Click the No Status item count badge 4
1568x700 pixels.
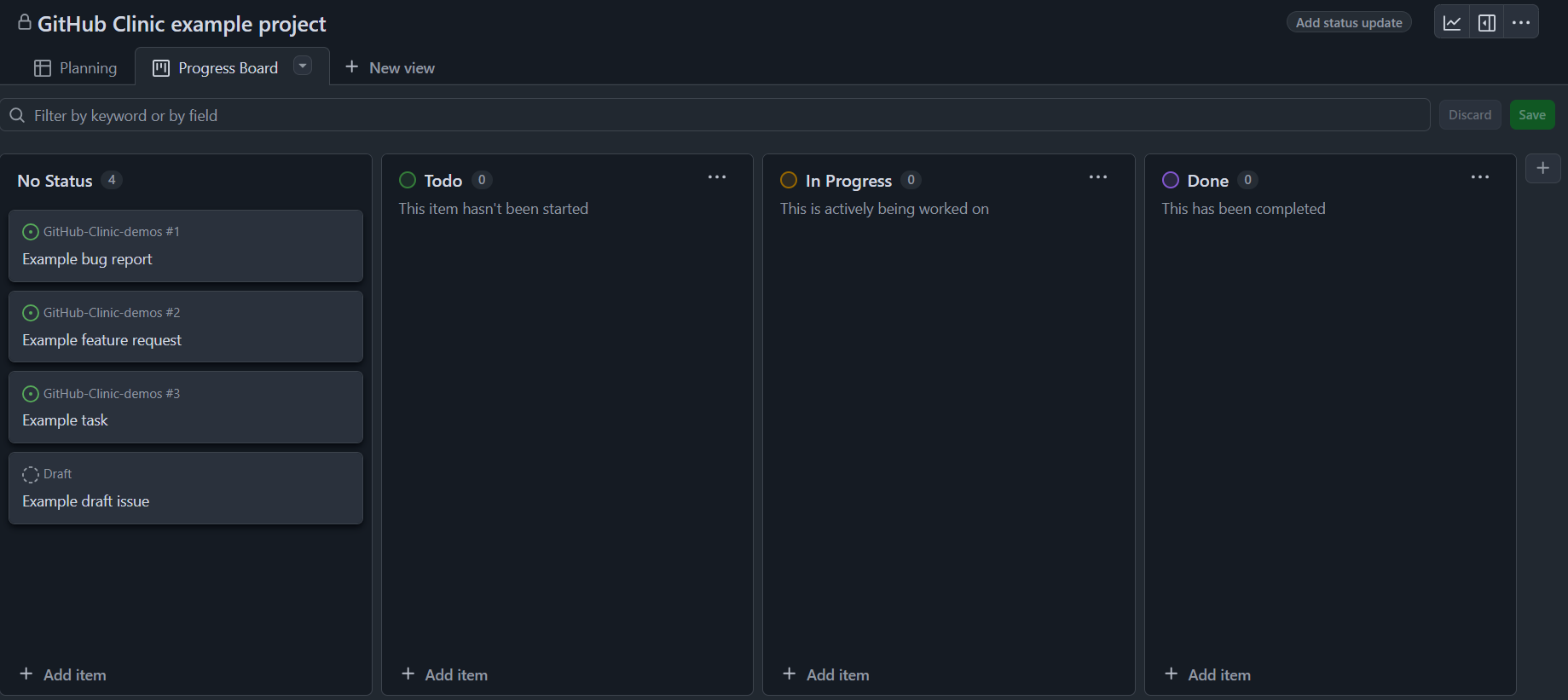tap(112, 180)
